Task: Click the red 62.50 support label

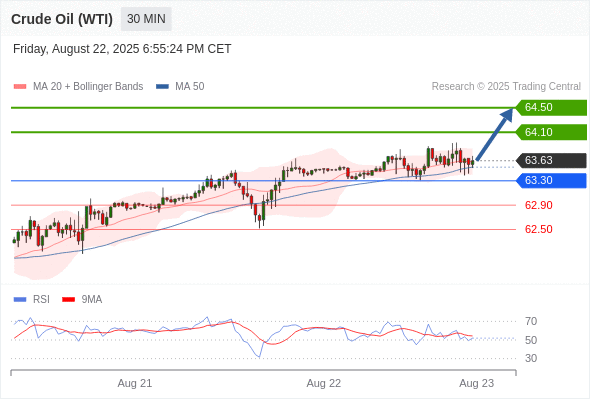Action: pos(538,229)
